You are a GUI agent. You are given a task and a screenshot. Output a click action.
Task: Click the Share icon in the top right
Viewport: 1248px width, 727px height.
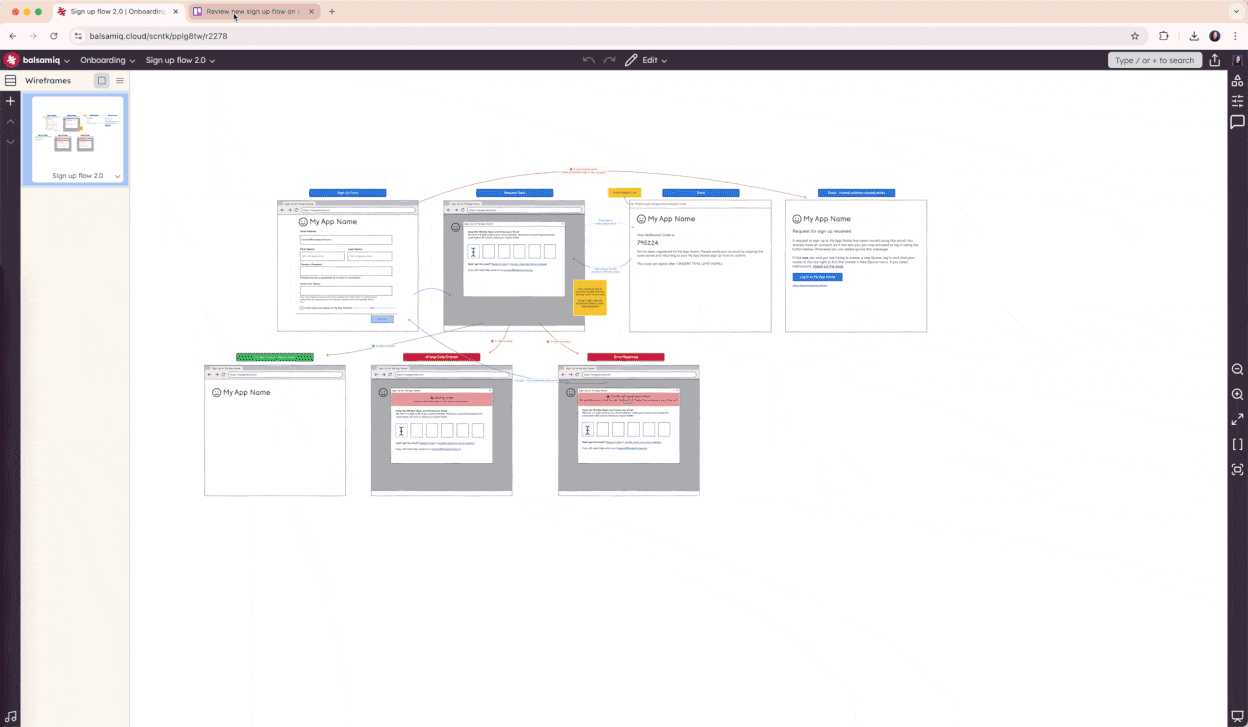[1215, 60]
